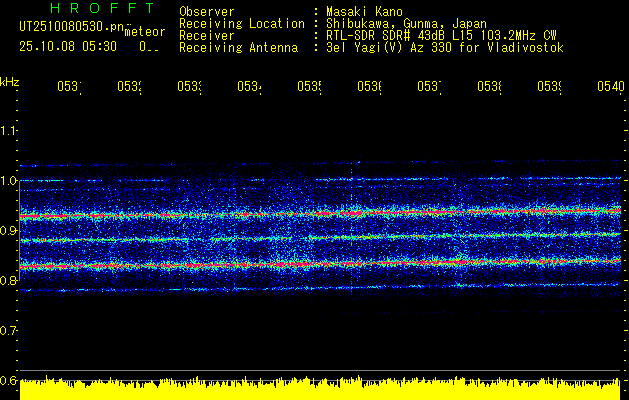Select the 0540 time marker
Viewport: 629px width, 400px height.
(611, 86)
